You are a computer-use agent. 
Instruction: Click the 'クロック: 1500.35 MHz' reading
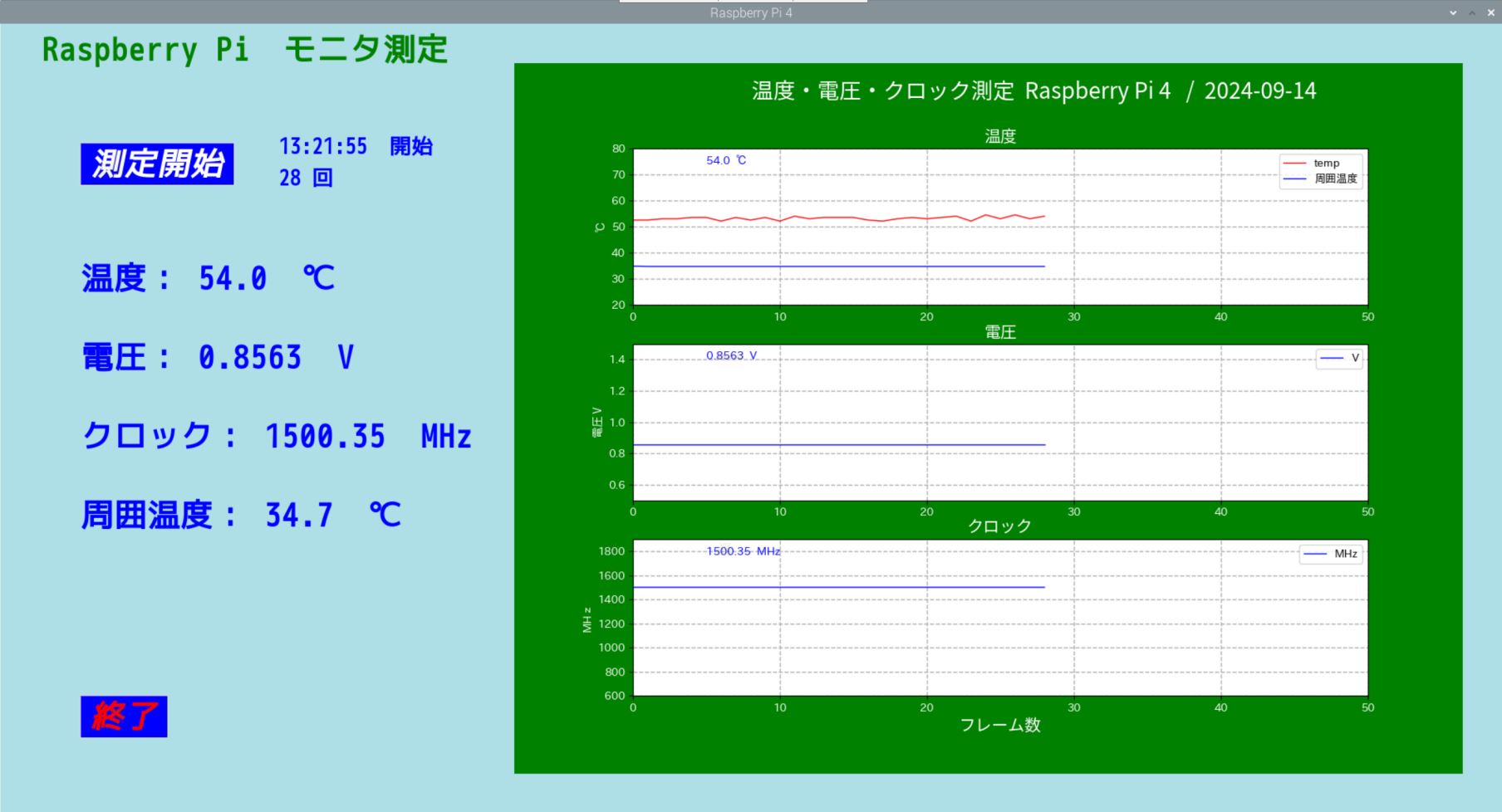click(x=277, y=436)
